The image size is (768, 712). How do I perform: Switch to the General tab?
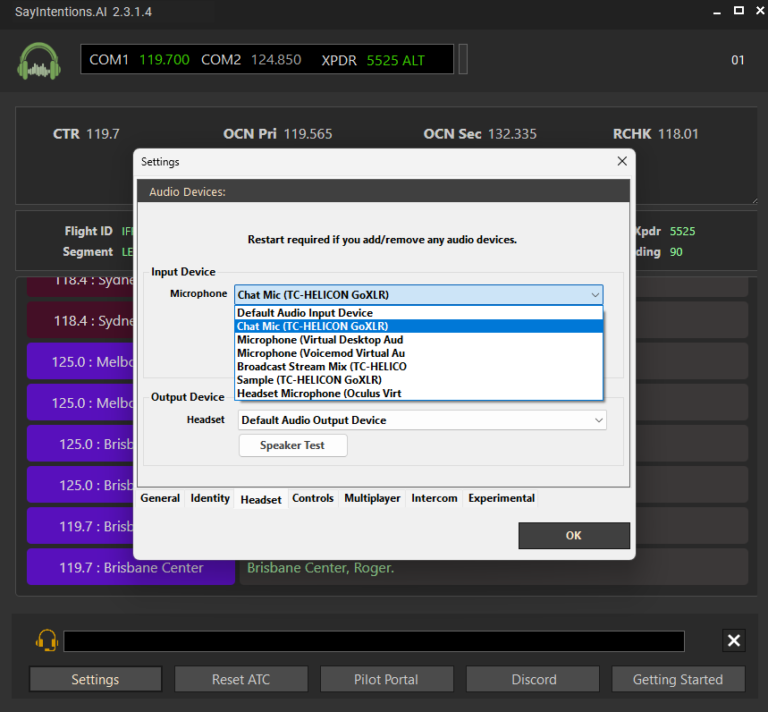pos(160,498)
